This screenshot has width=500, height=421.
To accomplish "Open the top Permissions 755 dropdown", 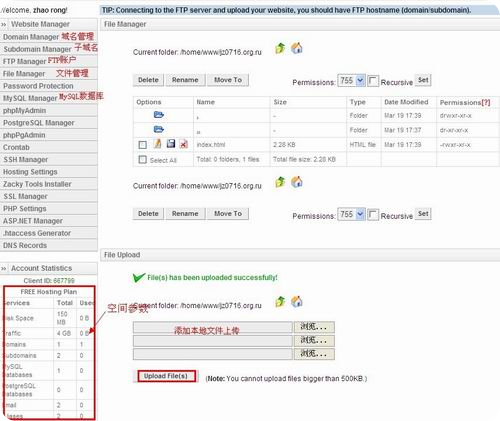I will (352, 81).
